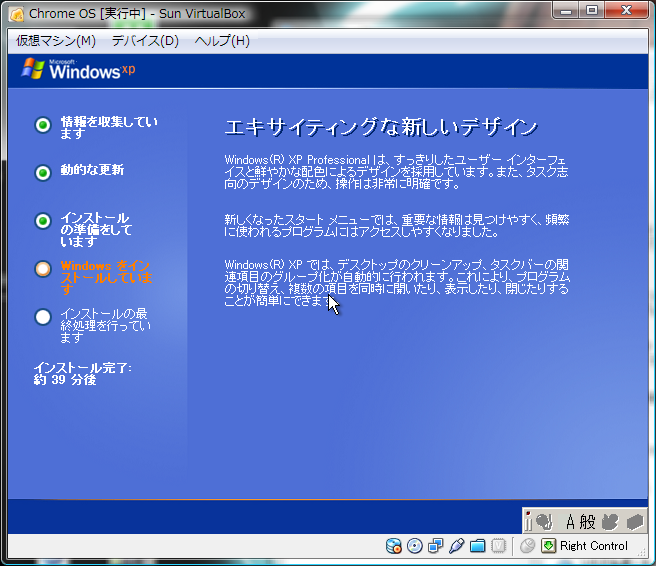Click the shared folders status icon

coord(477,546)
